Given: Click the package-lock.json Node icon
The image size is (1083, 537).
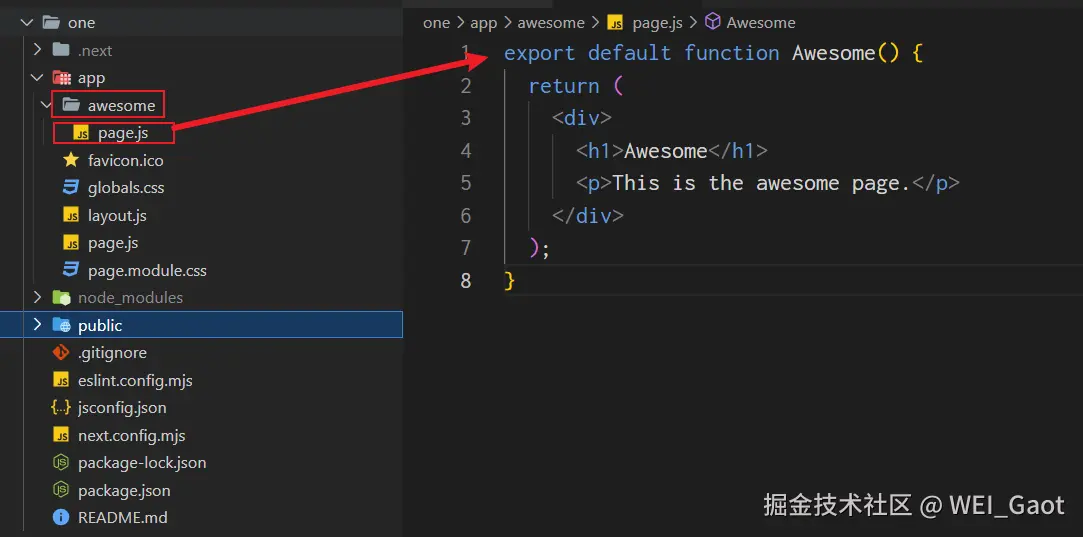Looking at the screenshot, I should click(x=61, y=462).
